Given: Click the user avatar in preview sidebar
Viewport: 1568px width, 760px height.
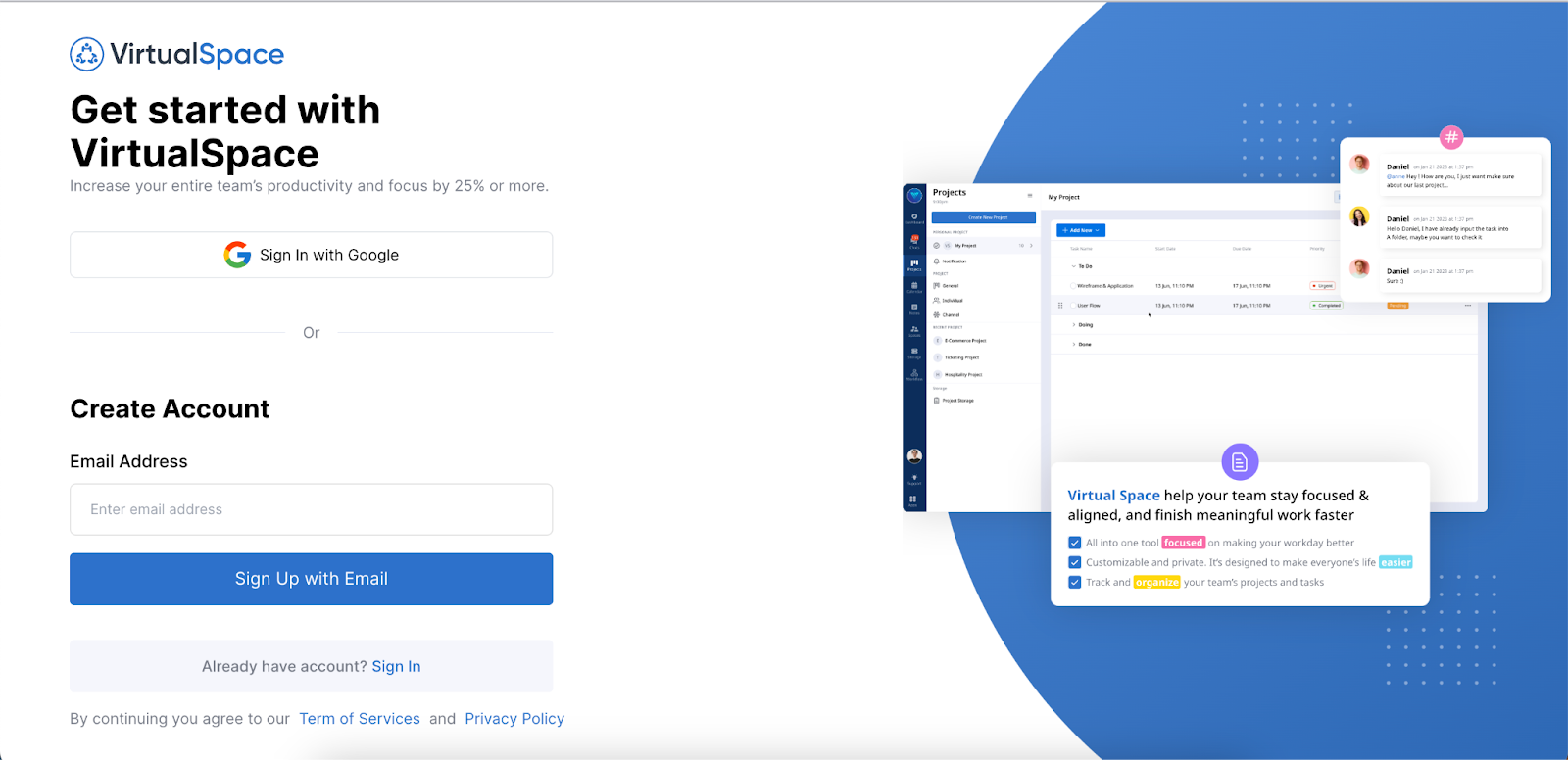Looking at the screenshot, I should [x=914, y=456].
